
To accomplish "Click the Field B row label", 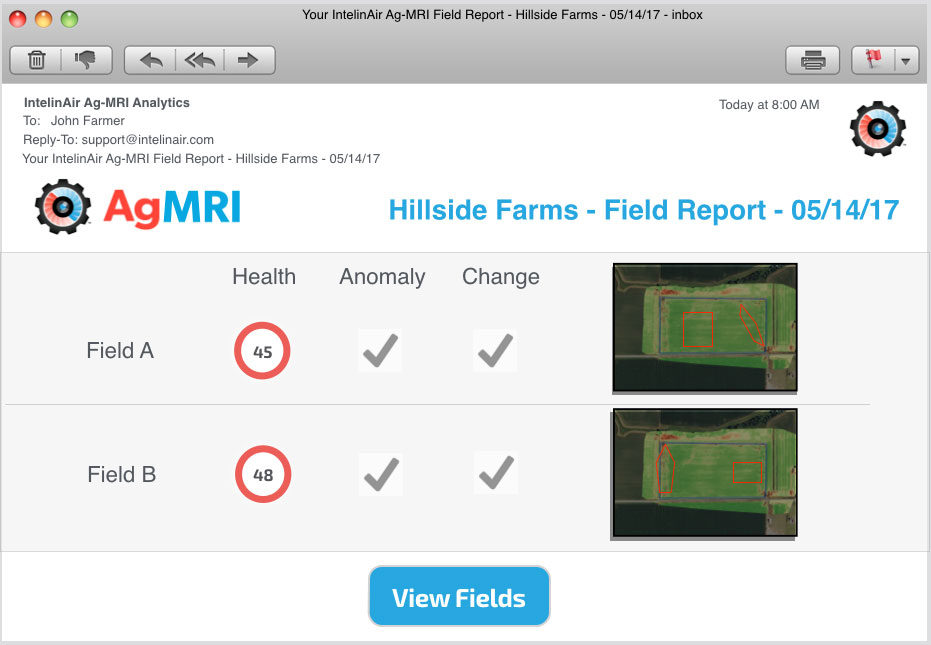I will (122, 475).
